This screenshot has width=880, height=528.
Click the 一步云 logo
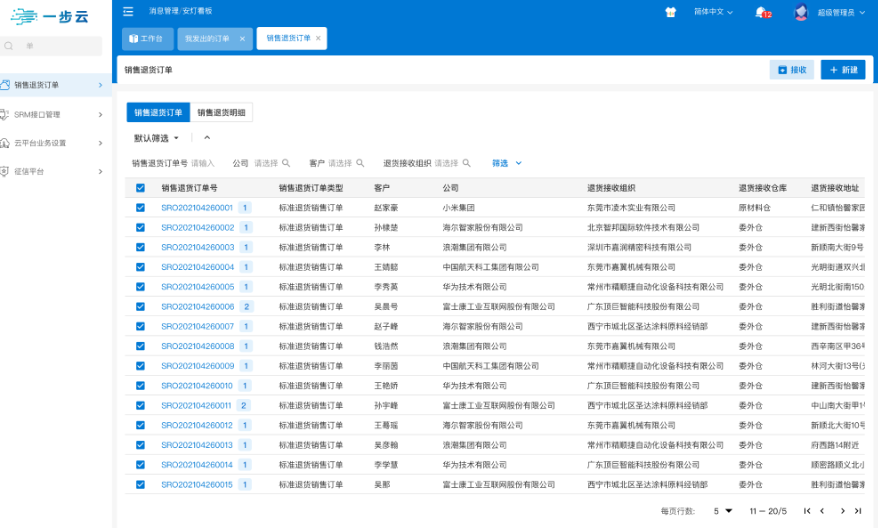50,16
